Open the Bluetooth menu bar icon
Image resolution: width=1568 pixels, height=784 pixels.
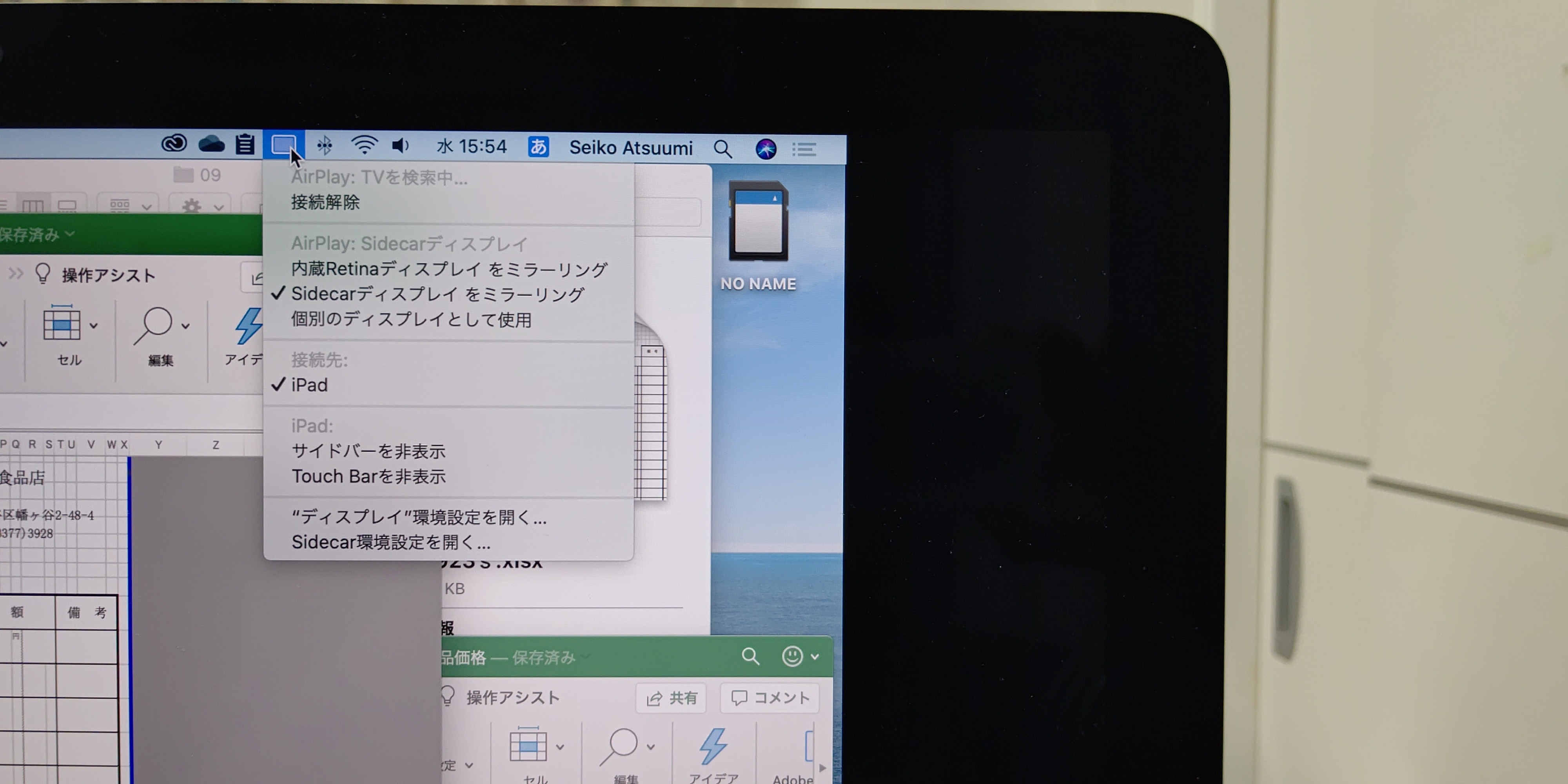325,145
